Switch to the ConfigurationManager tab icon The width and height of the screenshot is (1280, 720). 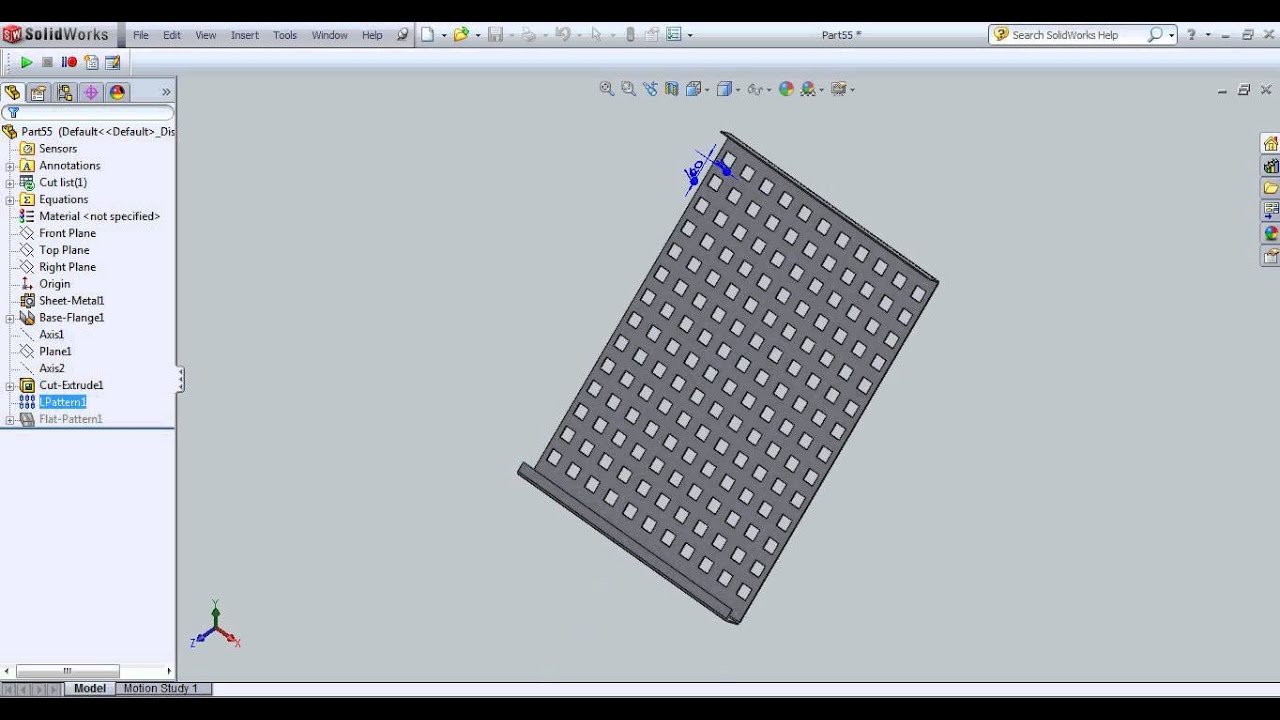65,92
